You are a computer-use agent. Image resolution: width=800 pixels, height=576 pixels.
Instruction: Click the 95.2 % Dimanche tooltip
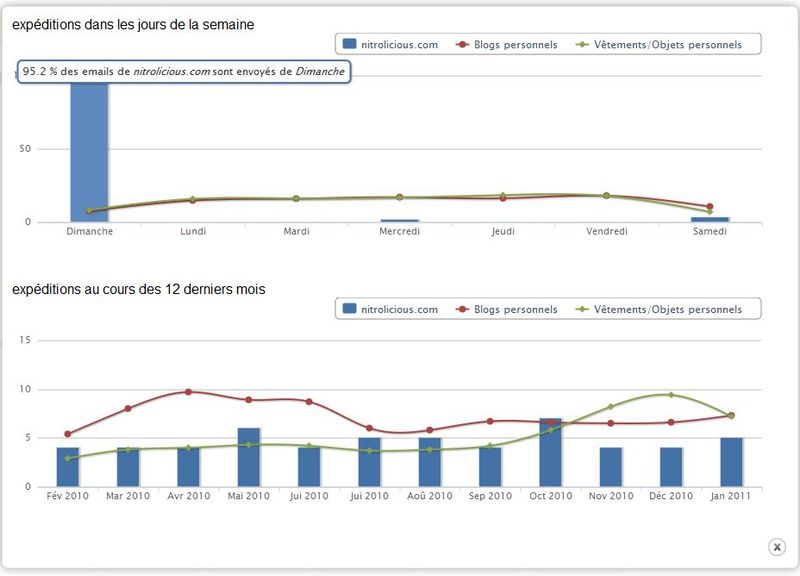pyautogui.click(x=184, y=71)
